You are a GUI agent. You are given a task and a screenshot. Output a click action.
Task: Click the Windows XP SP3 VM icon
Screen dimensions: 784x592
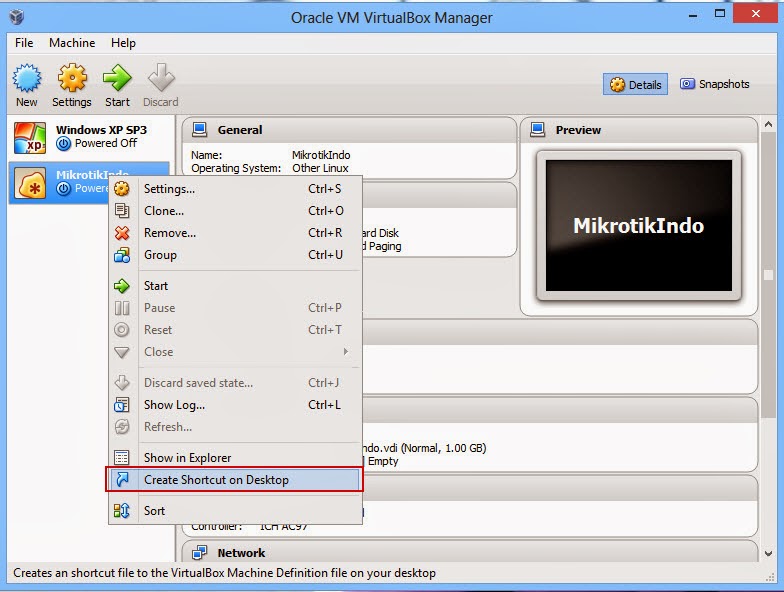30,138
